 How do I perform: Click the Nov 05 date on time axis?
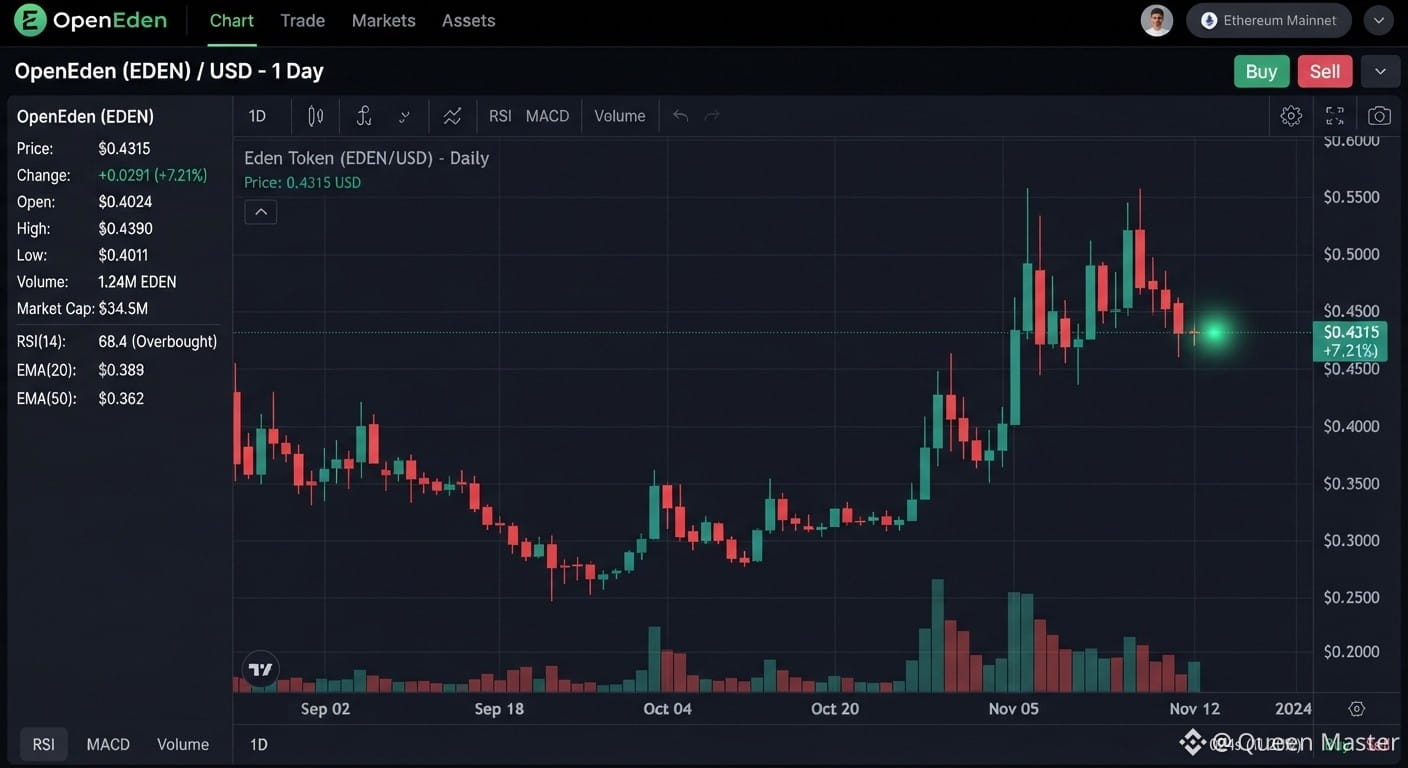point(1014,709)
